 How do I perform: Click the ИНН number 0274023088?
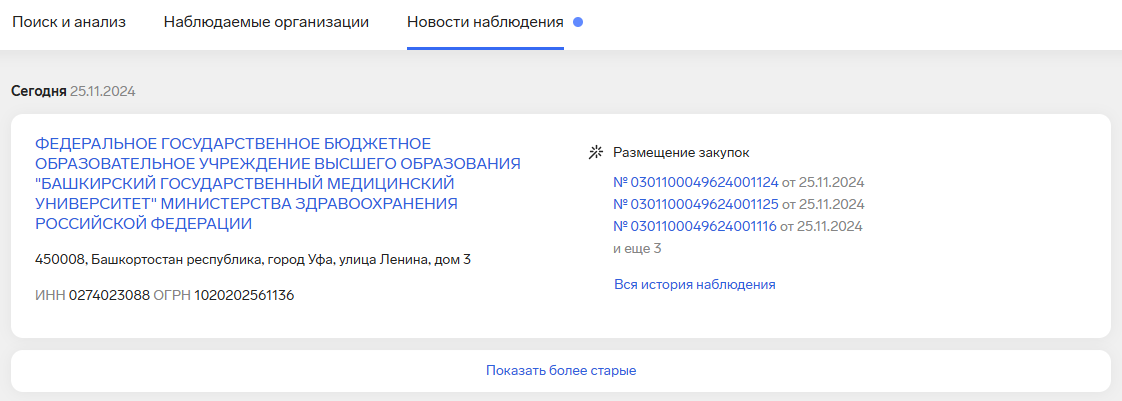point(109,296)
